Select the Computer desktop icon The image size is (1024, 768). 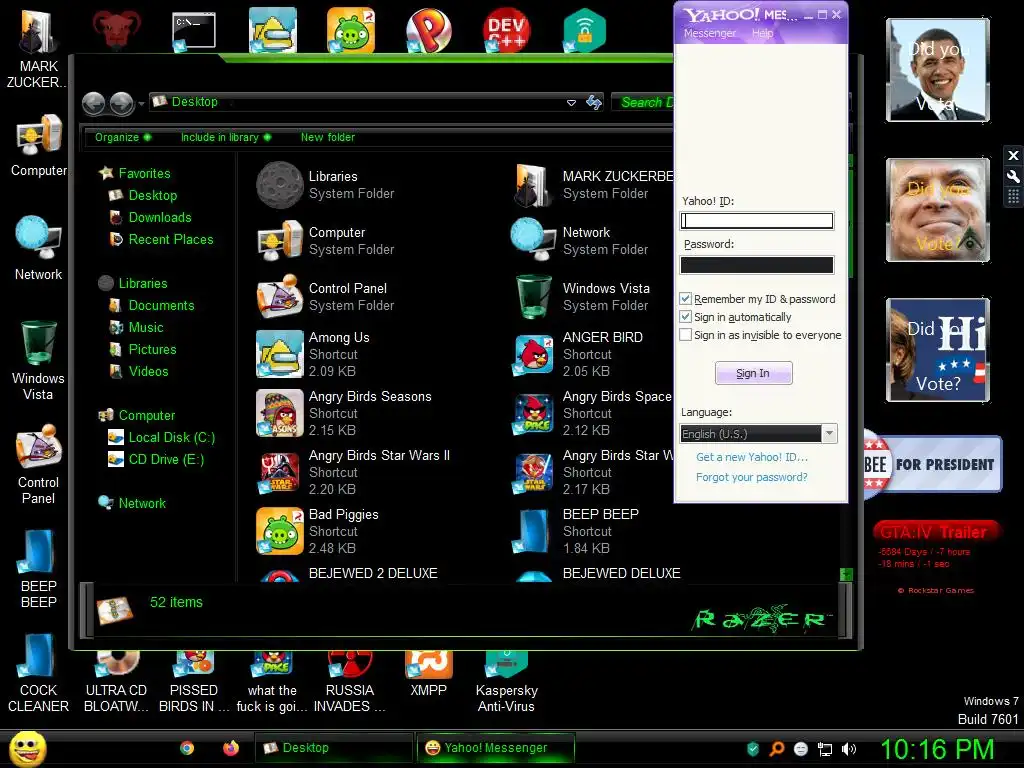(x=39, y=146)
